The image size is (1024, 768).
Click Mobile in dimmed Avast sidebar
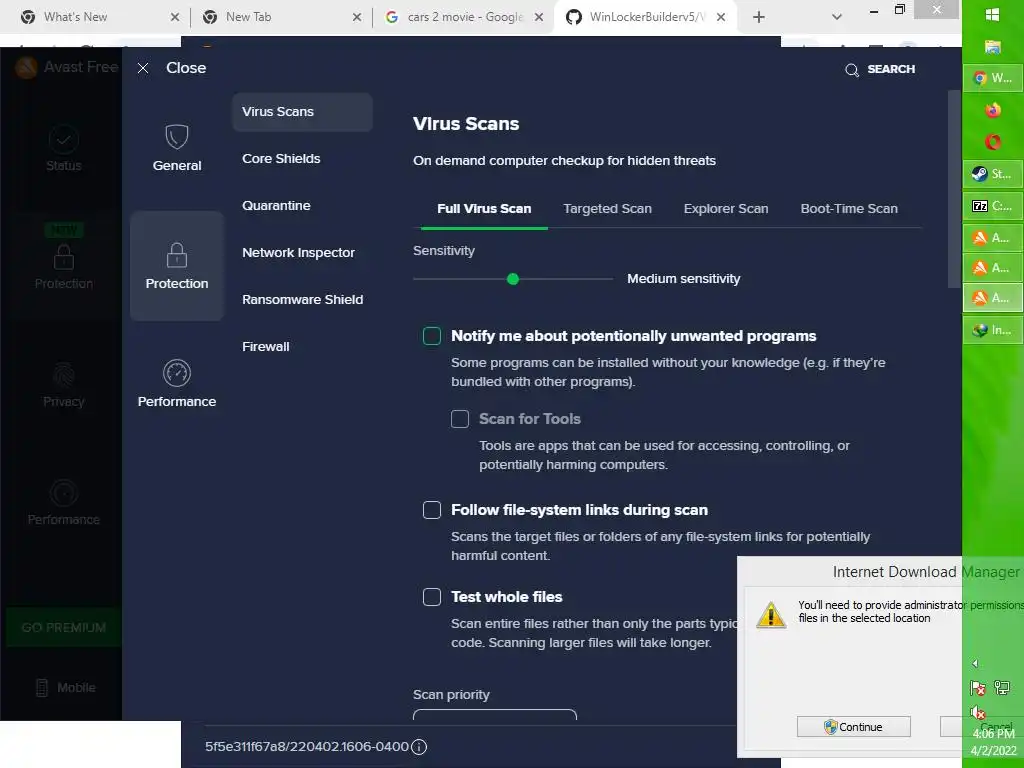pos(65,688)
